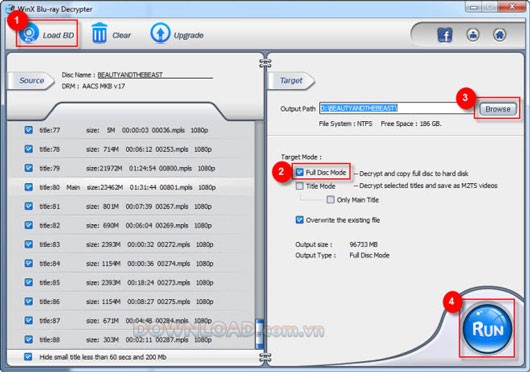The height and width of the screenshot is (372, 530).
Task: Toggle title:86 checkbox
Action: pyautogui.click(x=29, y=301)
